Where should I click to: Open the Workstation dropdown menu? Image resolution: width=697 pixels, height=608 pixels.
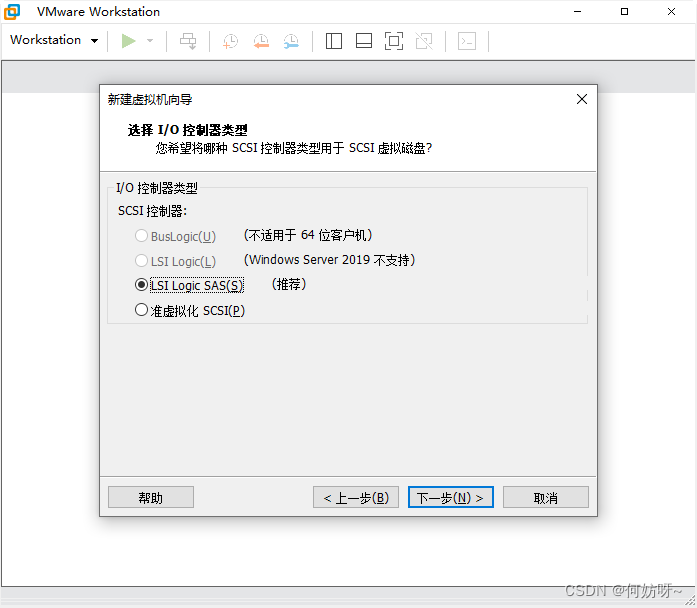(54, 40)
